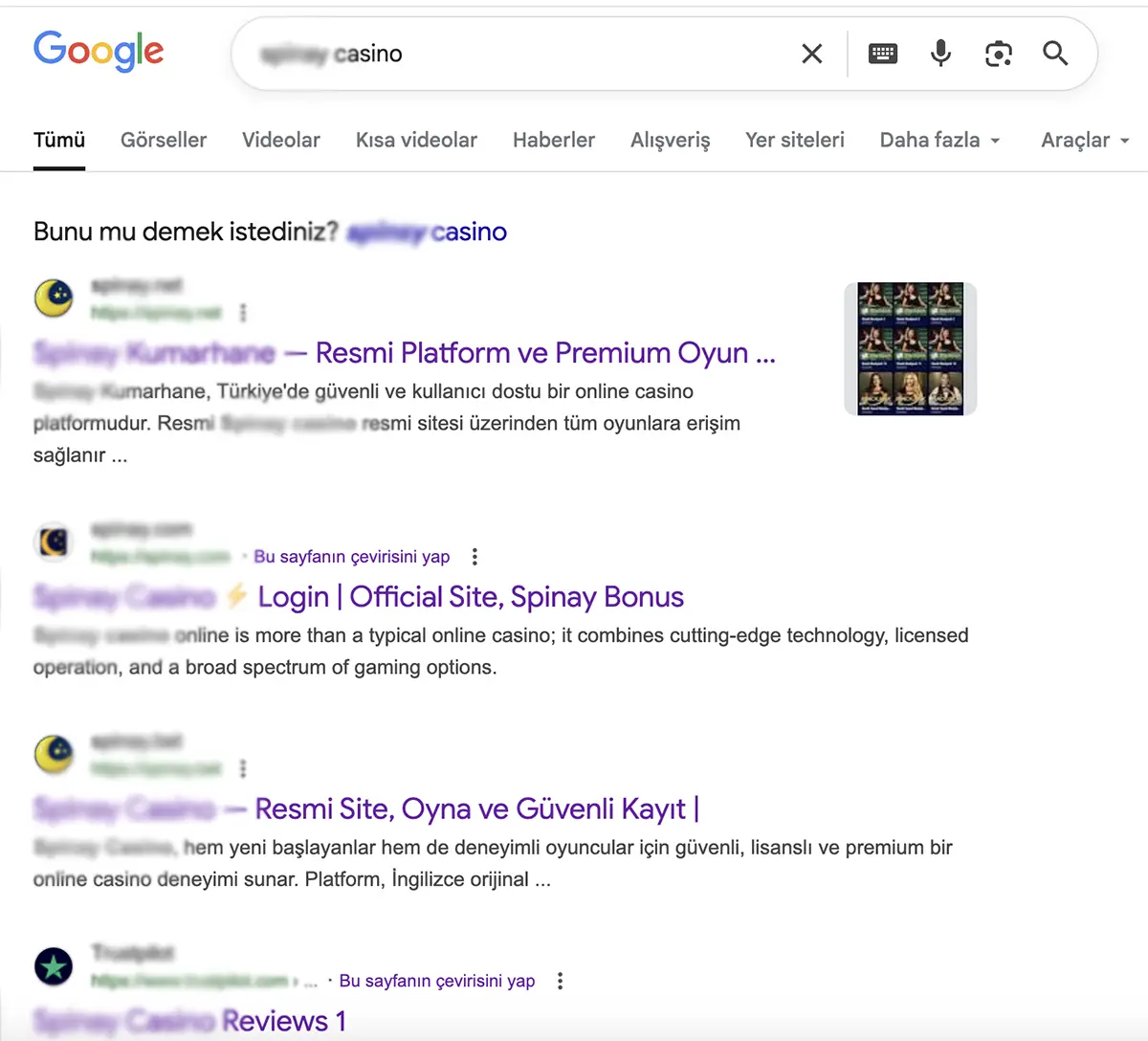Open options menu beside Kumarhane result URL
Viewport: 1148px width, 1041px height.
point(243,313)
